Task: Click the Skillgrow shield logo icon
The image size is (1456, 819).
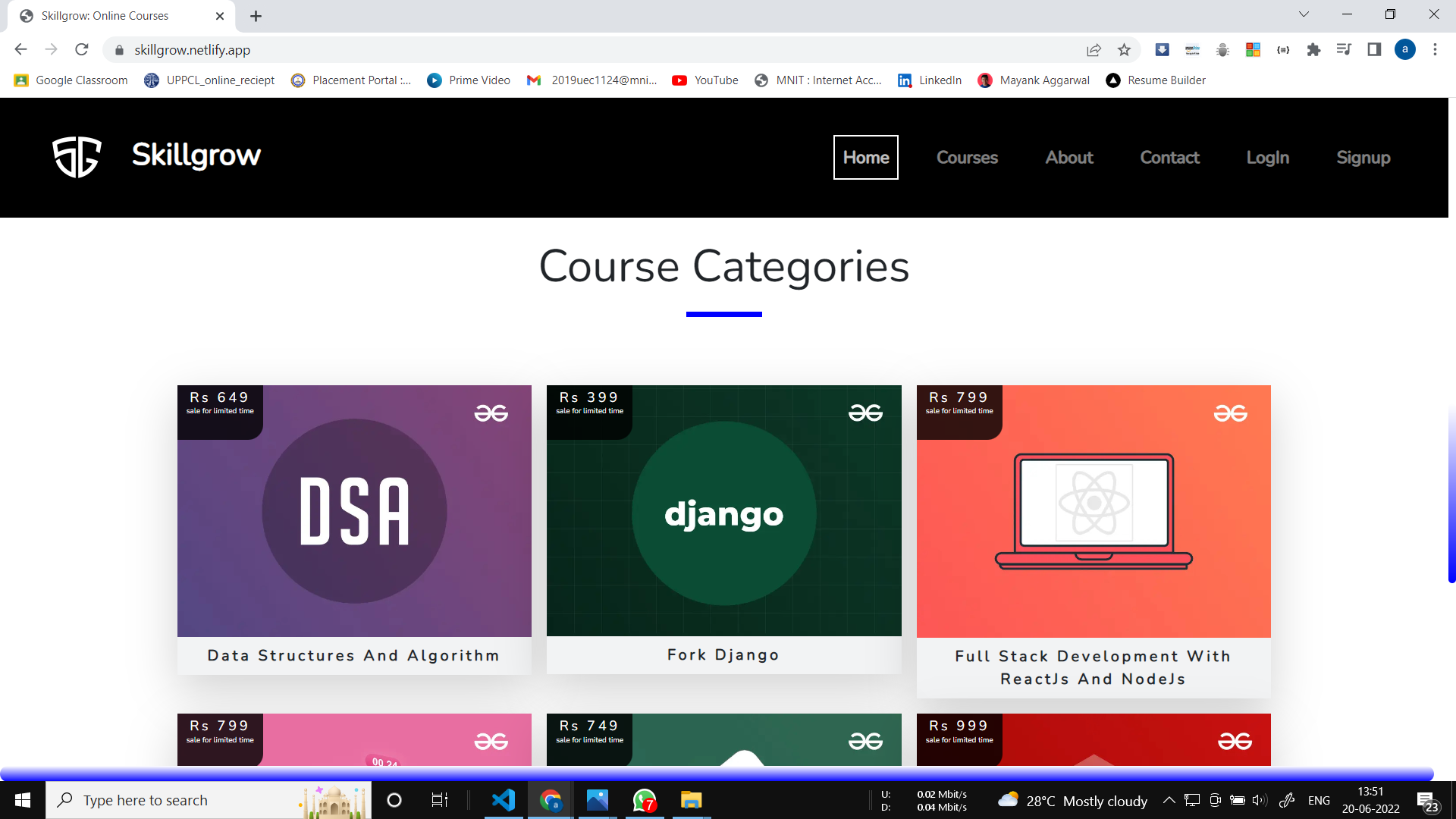Action: pyautogui.click(x=77, y=157)
